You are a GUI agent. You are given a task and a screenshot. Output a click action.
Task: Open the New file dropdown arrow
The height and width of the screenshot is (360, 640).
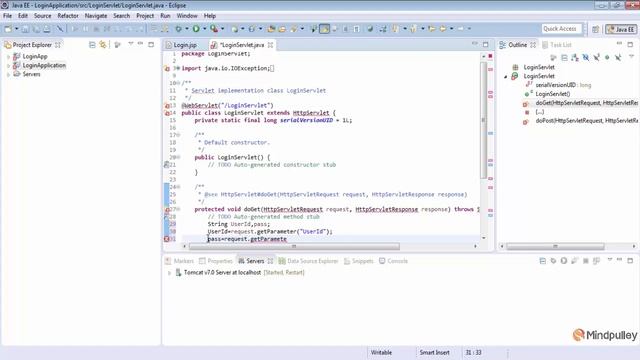[x=16, y=29]
